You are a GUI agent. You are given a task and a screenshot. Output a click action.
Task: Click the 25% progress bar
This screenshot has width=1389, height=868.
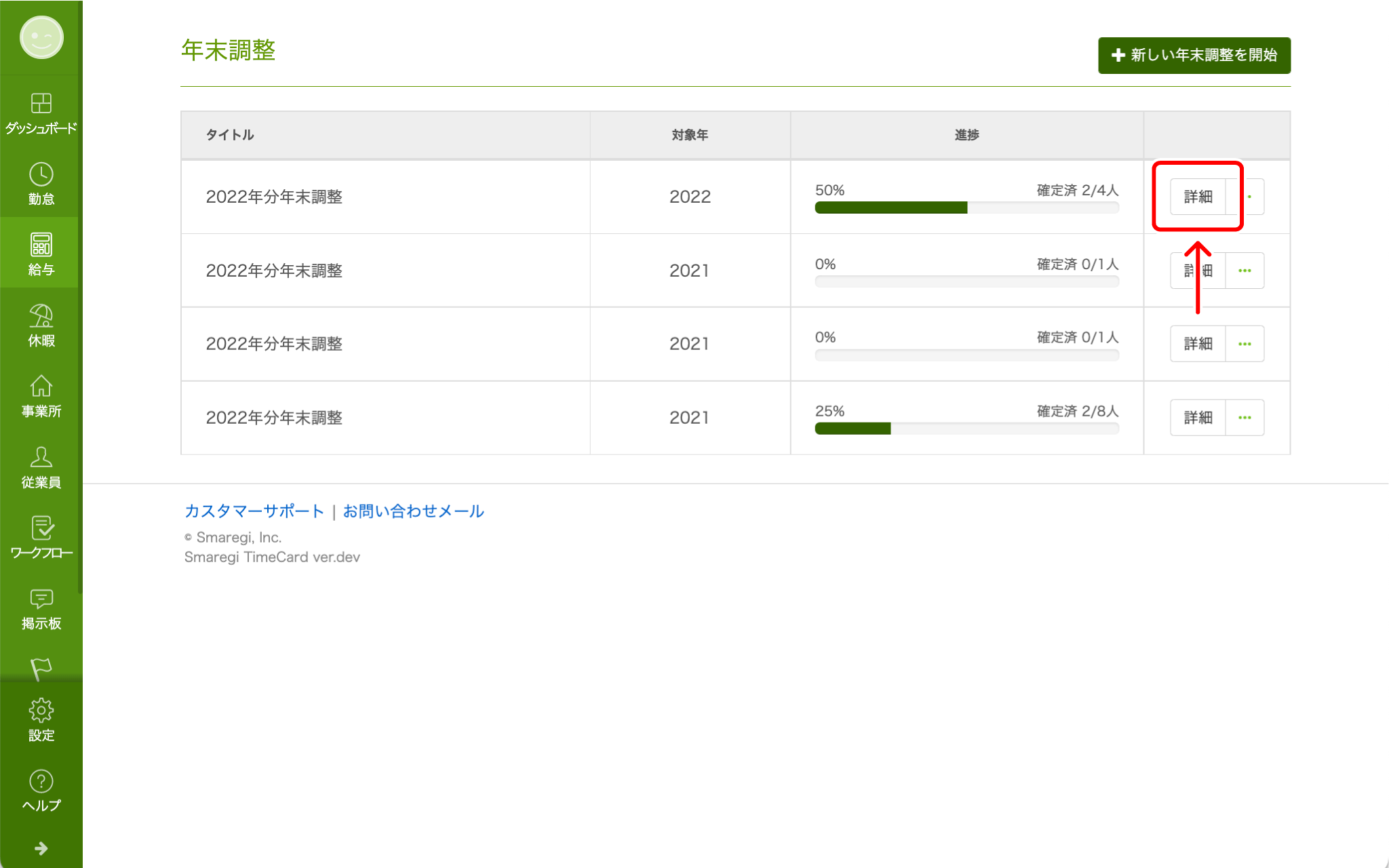(967, 429)
